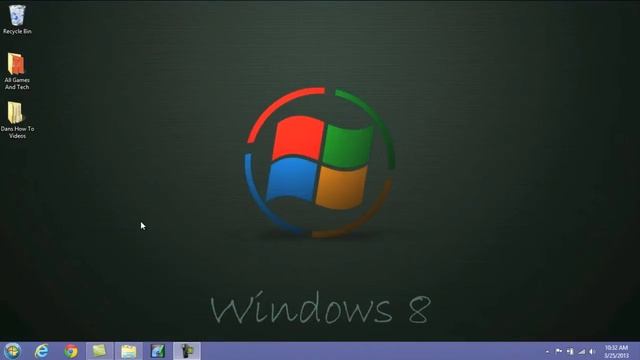
Task: Open the Action Center flag icon
Action: point(559,351)
